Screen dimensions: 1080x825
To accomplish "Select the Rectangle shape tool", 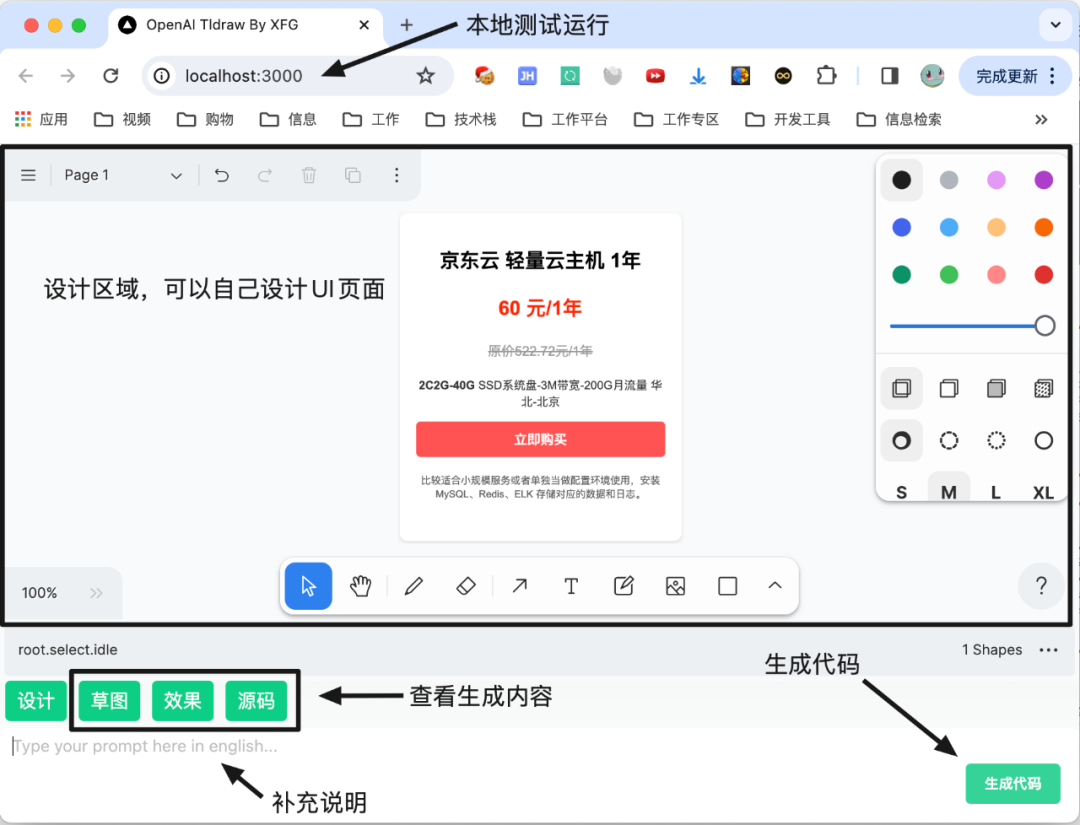I will click(x=727, y=586).
